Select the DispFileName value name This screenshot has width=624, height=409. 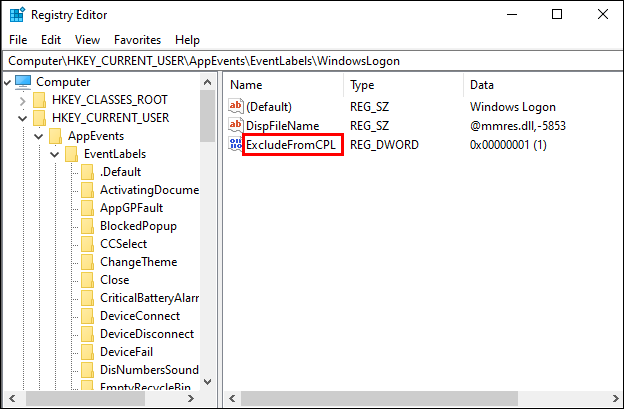click(x=283, y=126)
